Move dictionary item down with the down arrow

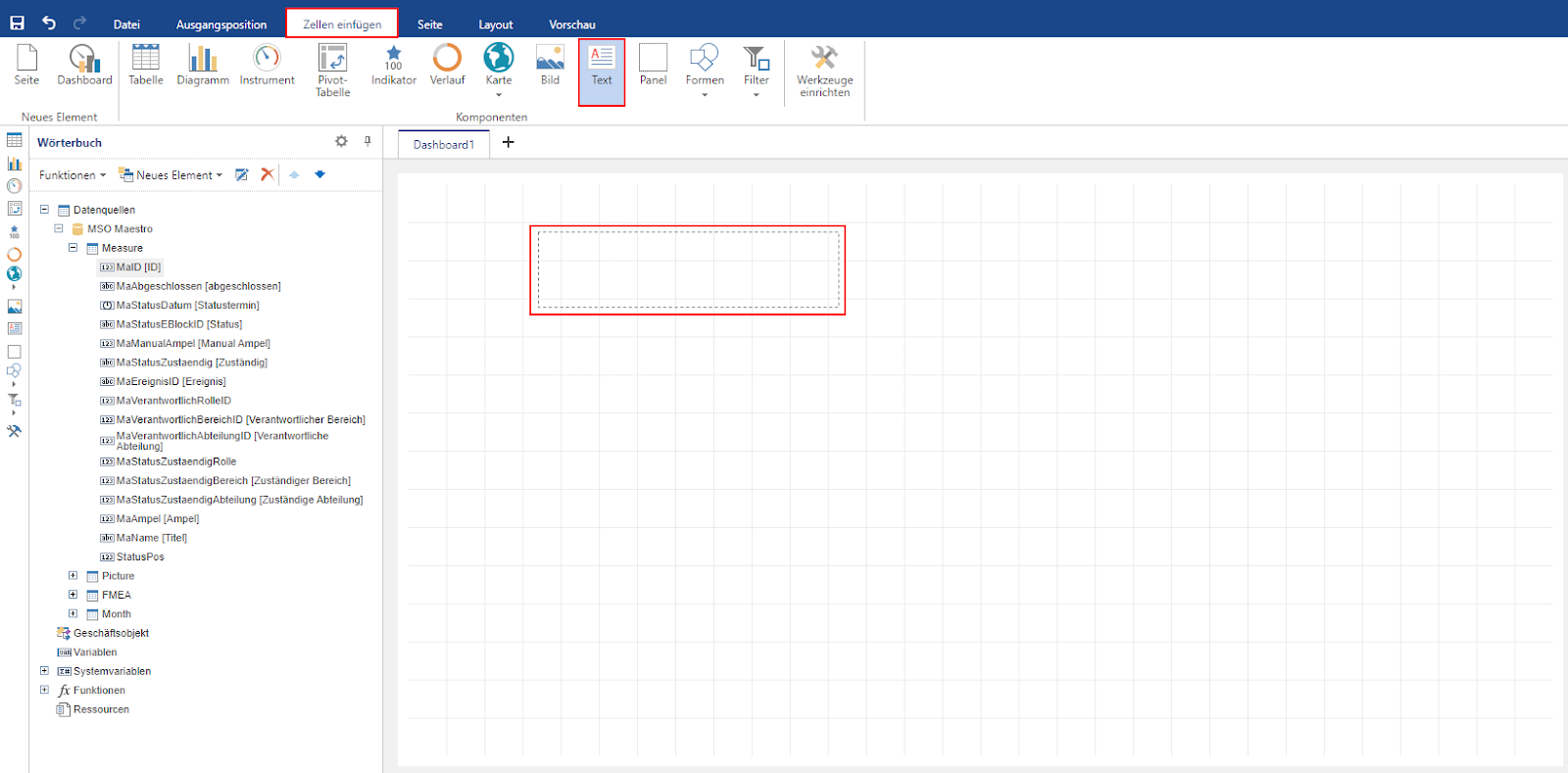point(319,174)
